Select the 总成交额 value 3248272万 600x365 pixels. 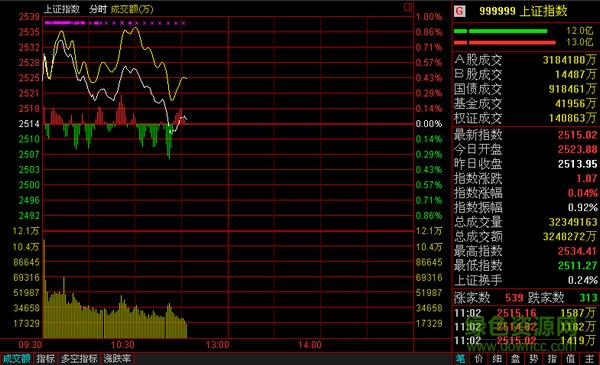[x=569, y=236]
